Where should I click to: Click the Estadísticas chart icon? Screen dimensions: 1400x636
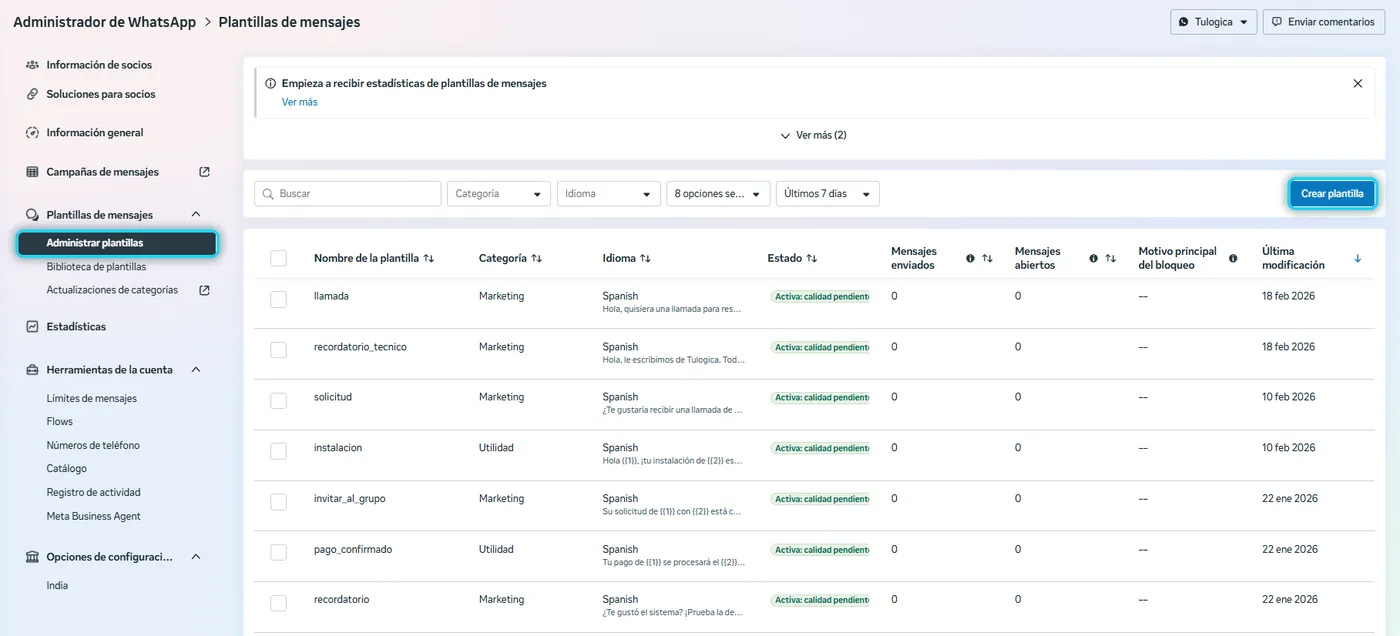click(32, 327)
